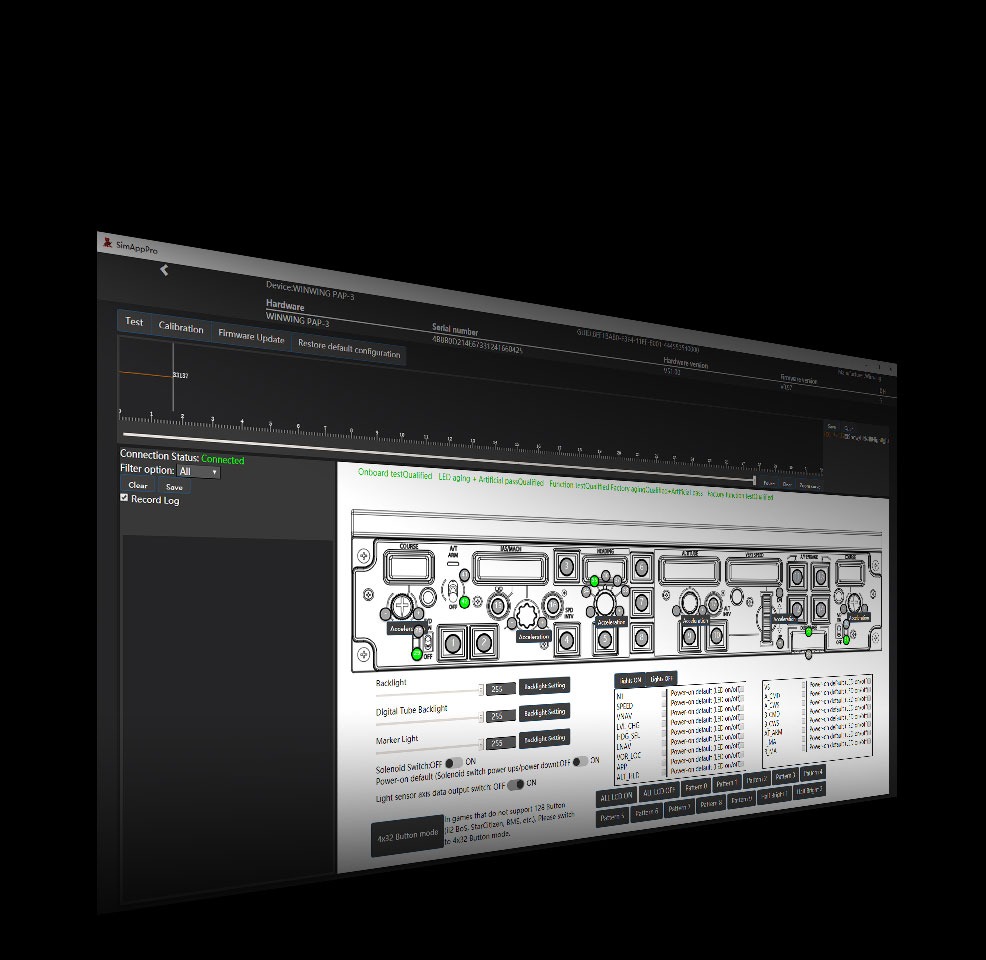This screenshot has width=986, height=960.
Task: Click the HEADING selector knob
Action: [605, 603]
